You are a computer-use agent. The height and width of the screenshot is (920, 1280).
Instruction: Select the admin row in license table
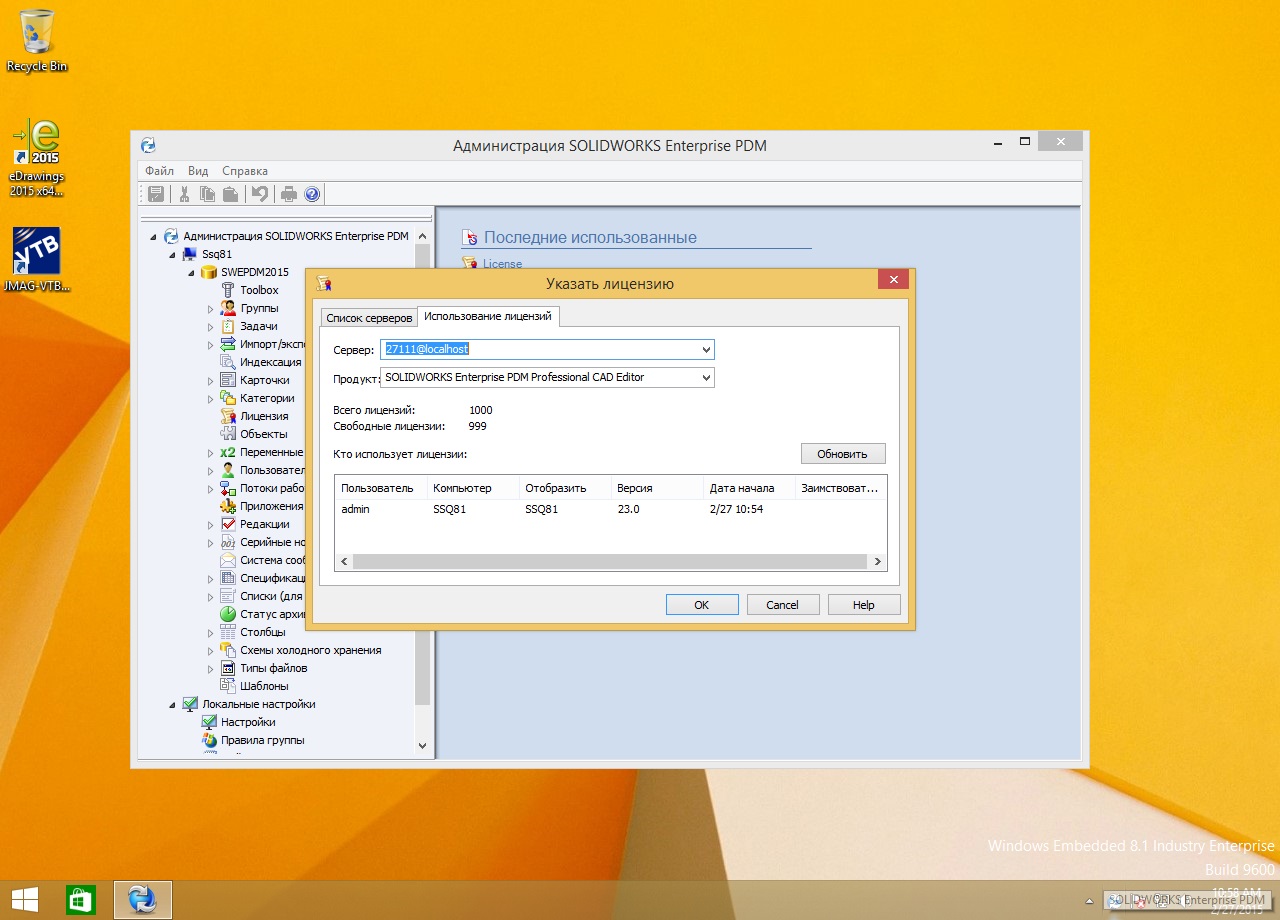click(610, 509)
